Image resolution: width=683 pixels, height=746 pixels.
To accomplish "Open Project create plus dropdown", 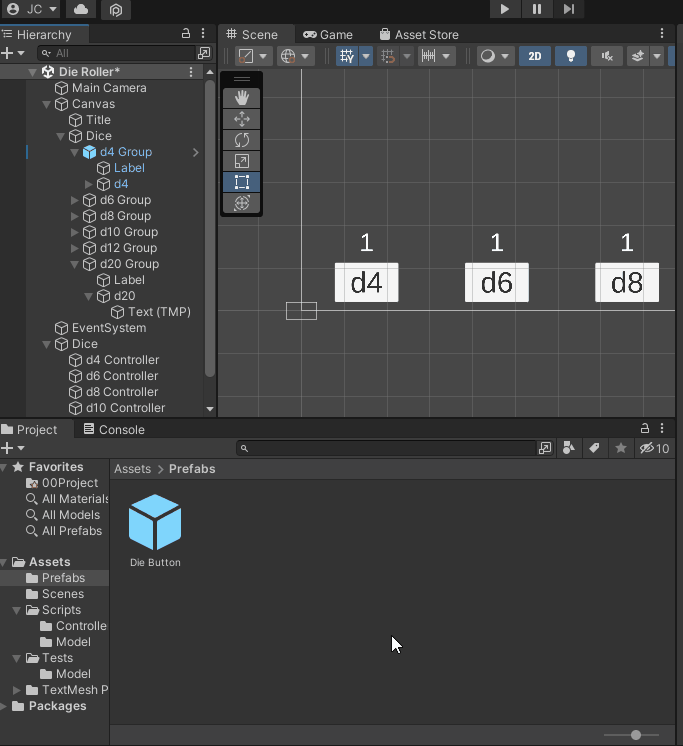I will tap(13, 448).
